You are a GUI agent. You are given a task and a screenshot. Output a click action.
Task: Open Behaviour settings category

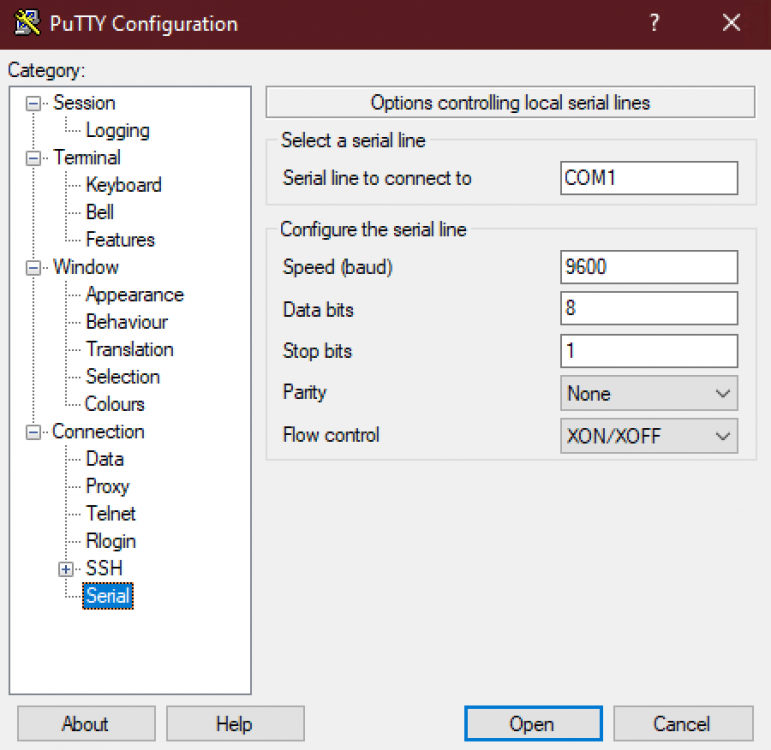tap(127, 322)
